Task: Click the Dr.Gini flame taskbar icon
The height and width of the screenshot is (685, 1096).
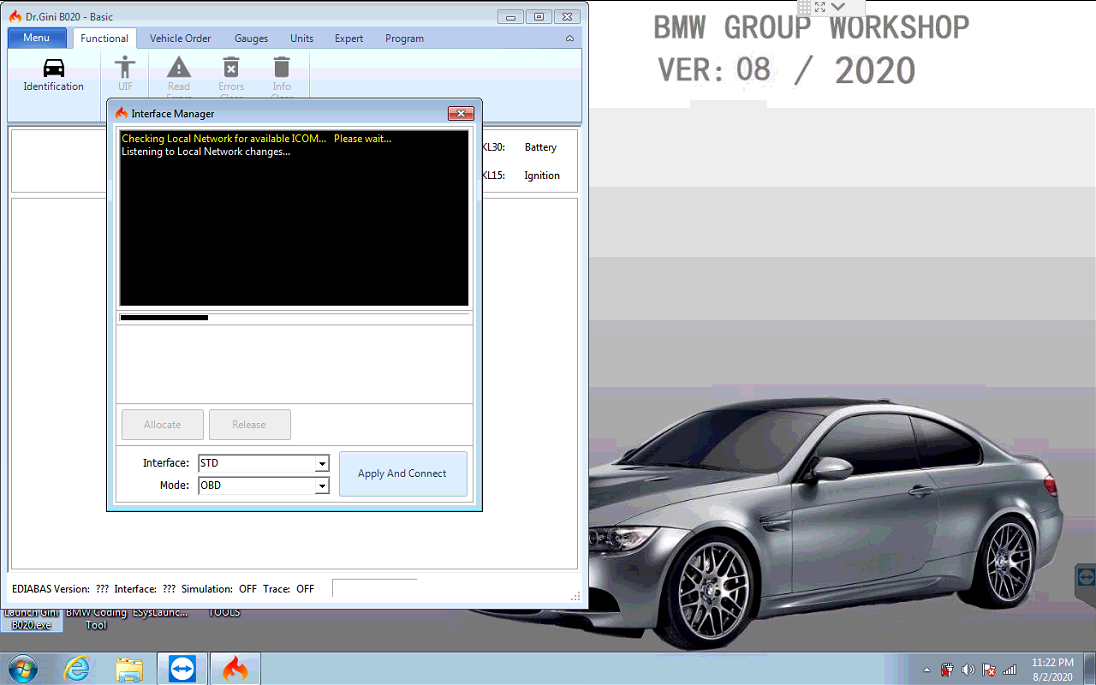Action: click(236, 670)
